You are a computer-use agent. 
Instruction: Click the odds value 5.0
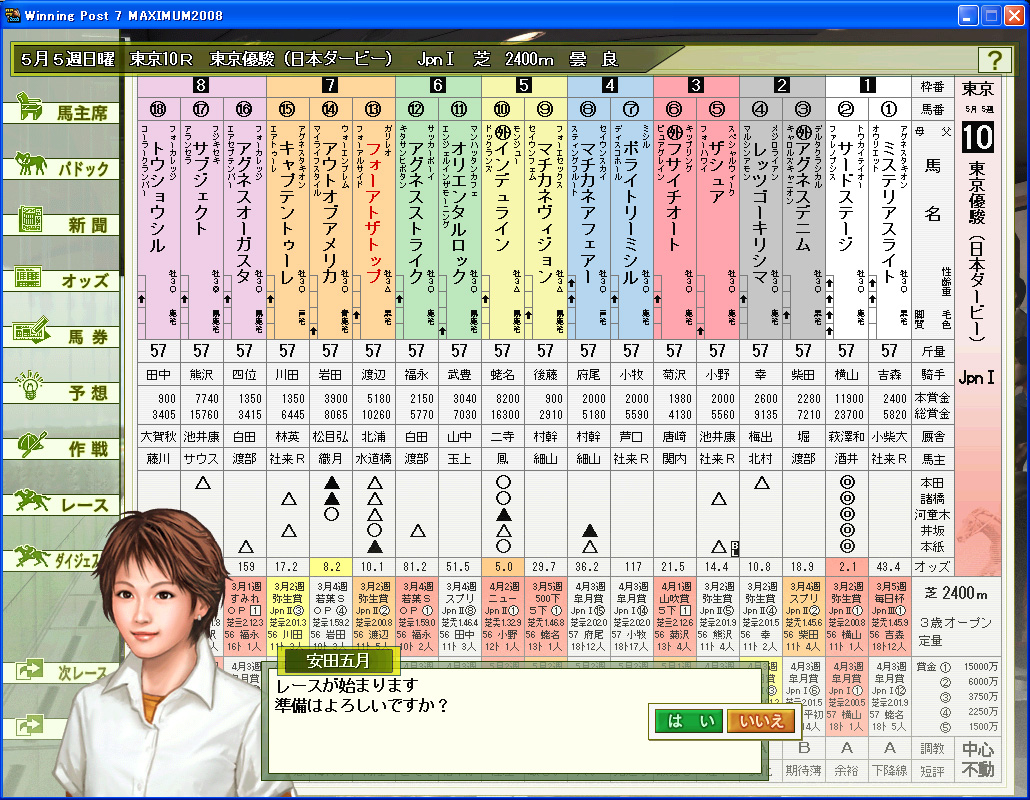click(x=503, y=566)
